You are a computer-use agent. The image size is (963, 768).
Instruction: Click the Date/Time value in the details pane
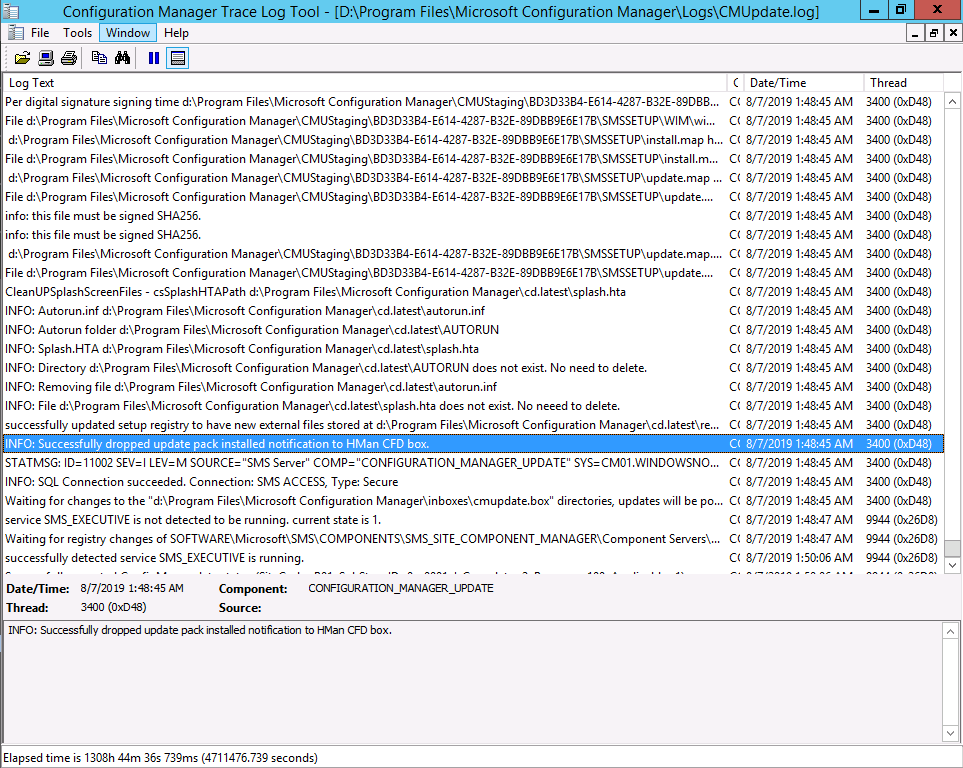point(132,589)
